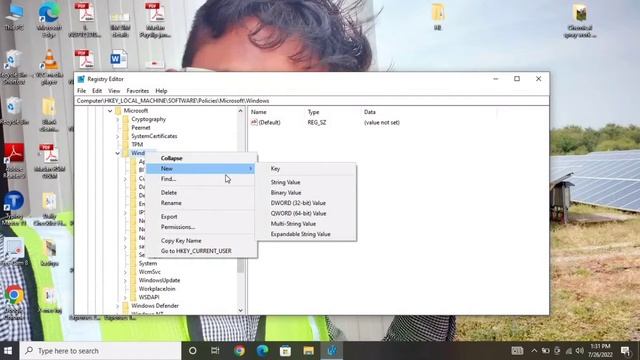Click the WorkplaceJoin folder icon
The height and width of the screenshot is (360, 640).
133,289
